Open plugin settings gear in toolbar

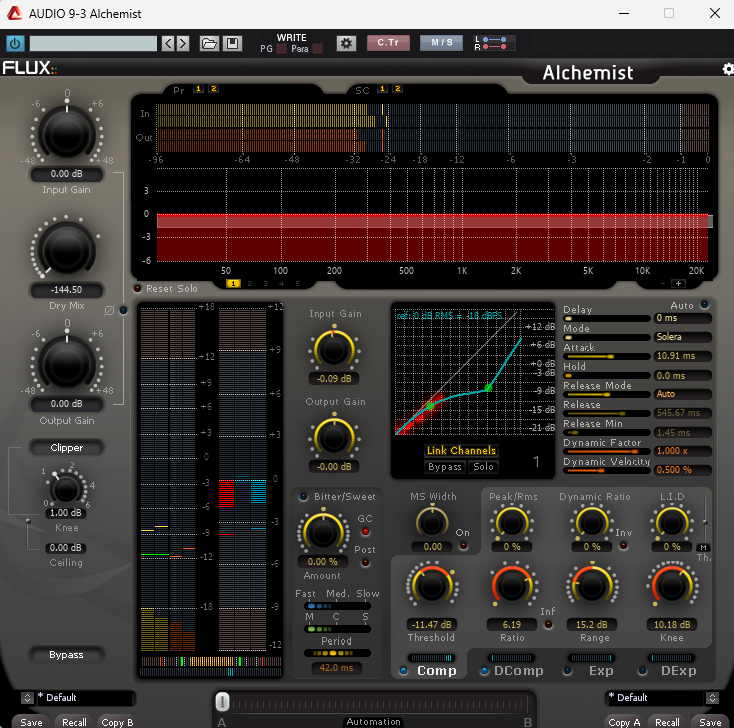tap(346, 43)
